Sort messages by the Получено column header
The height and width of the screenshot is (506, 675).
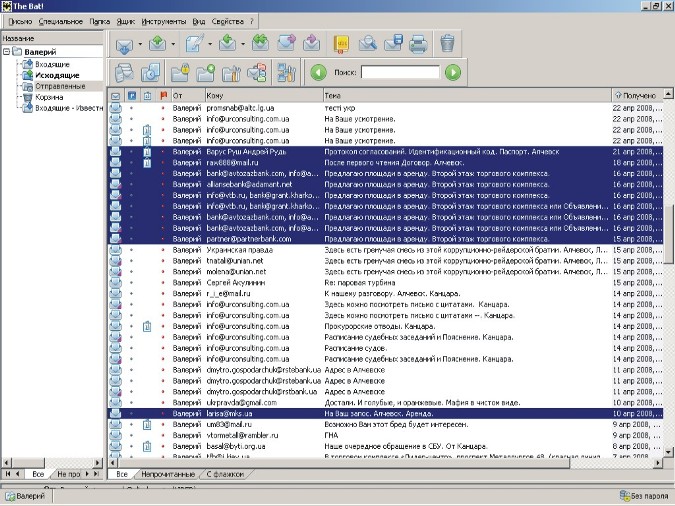pyautogui.click(x=637, y=96)
